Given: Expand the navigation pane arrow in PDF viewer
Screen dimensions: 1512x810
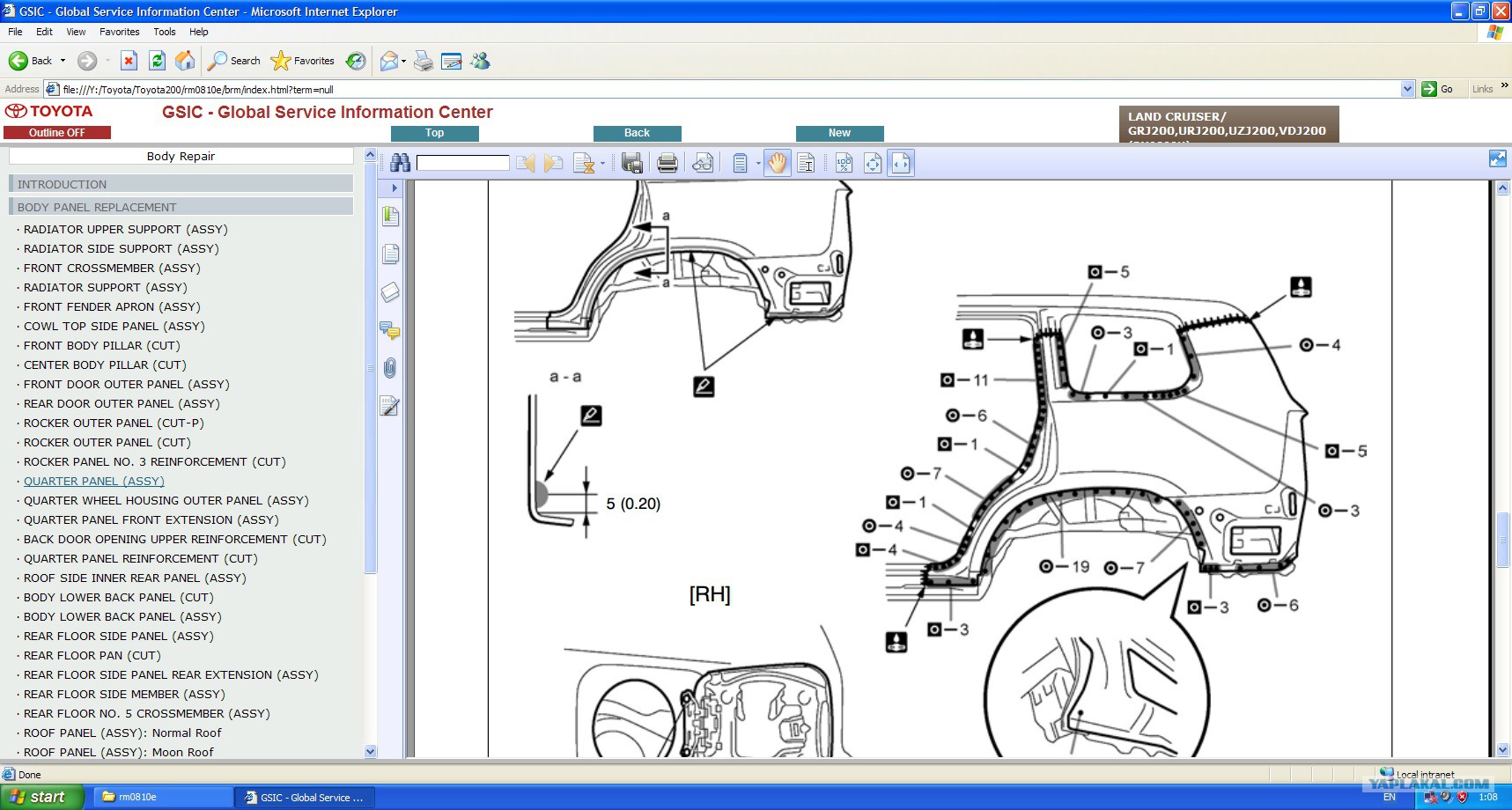Looking at the screenshot, I should click(394, 188).
